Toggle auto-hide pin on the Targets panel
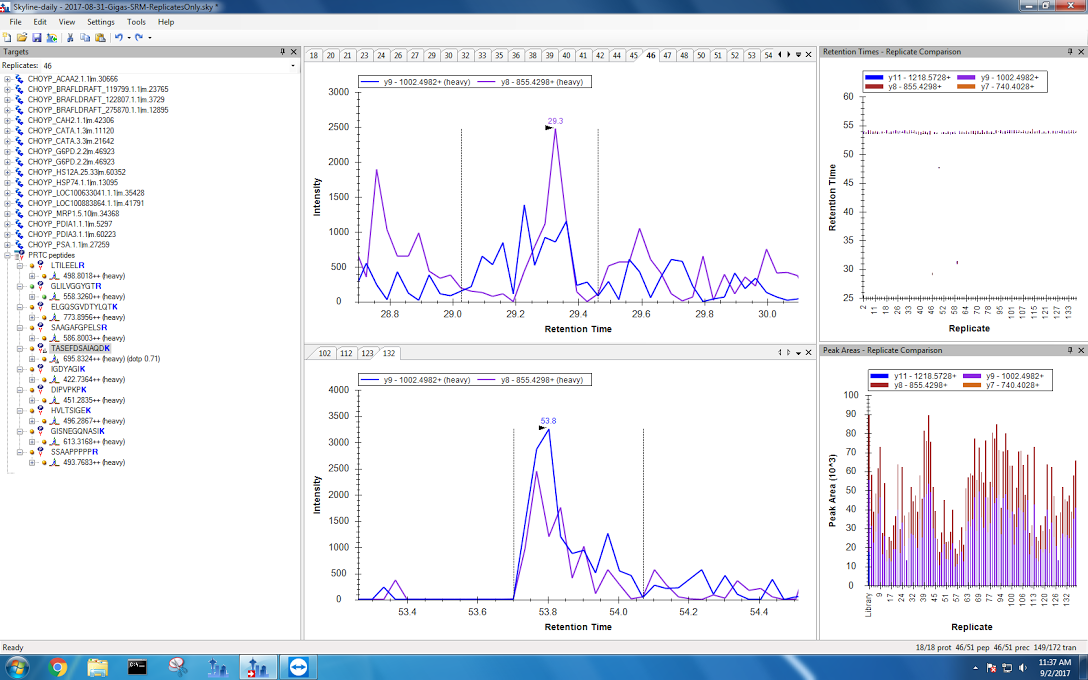This screenshot has height=680, width=1088. (282, 52)
